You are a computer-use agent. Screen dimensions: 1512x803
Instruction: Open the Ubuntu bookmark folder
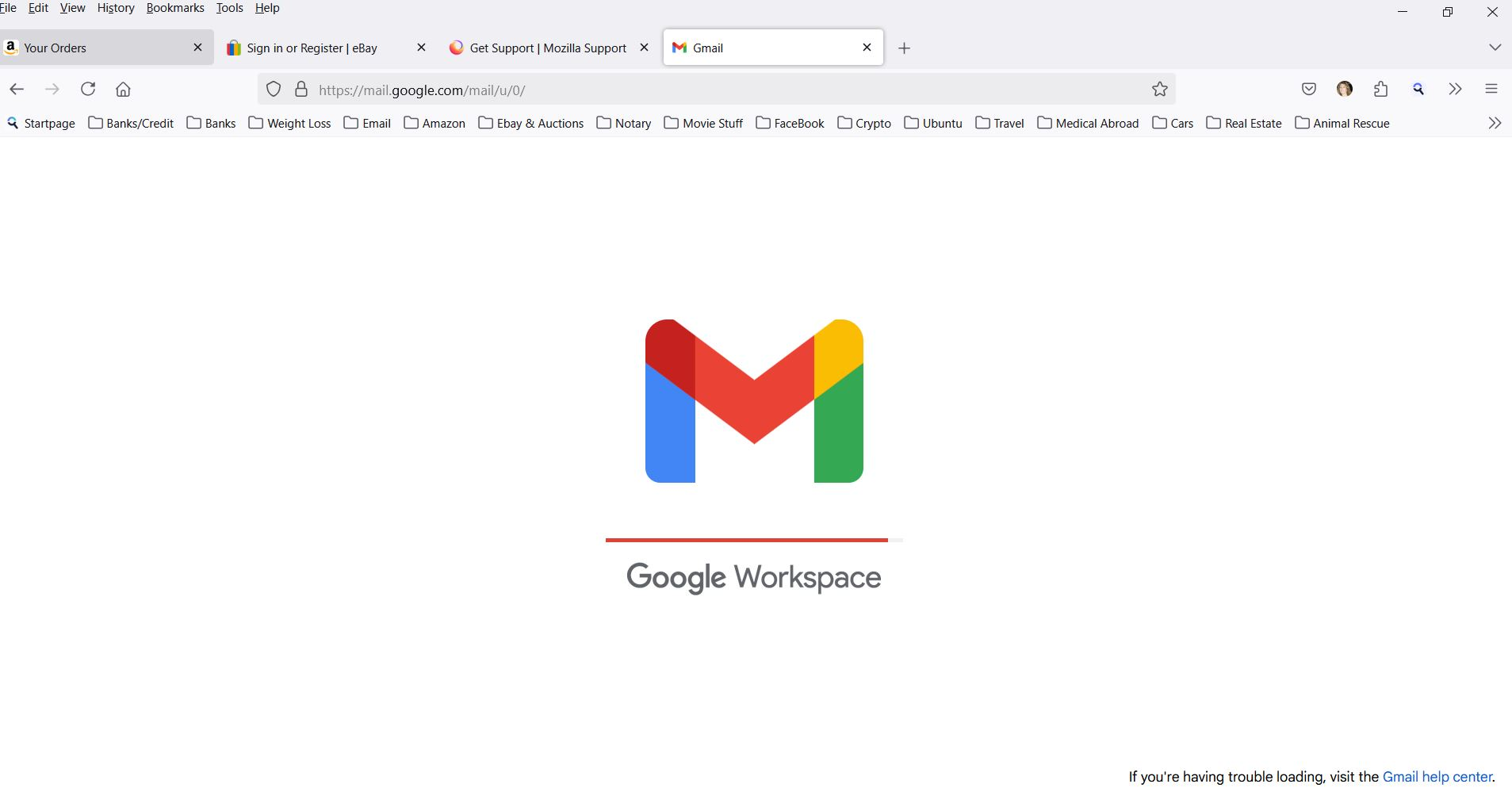[933, 123]
